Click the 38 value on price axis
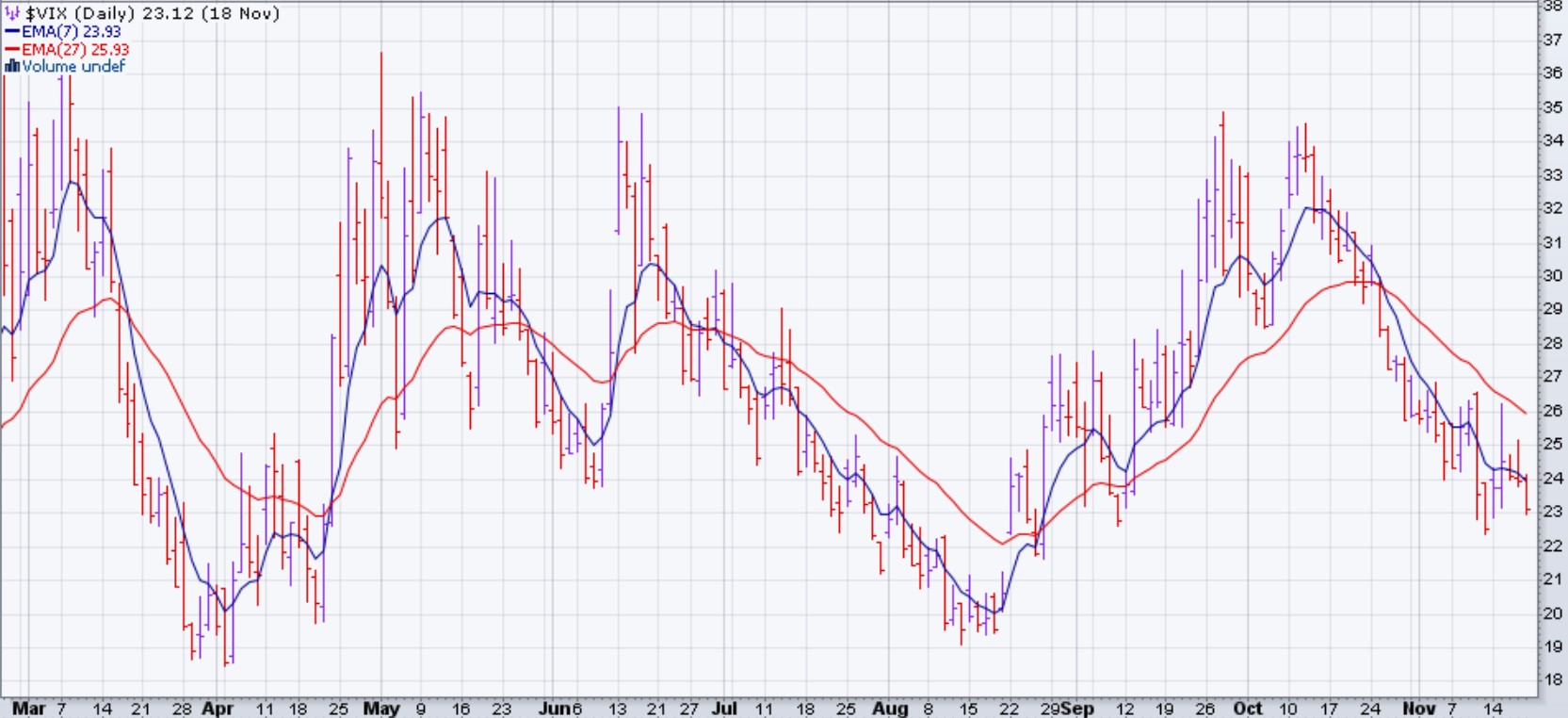Viewport: 1568px width, 718px height. pos(1552,6)
